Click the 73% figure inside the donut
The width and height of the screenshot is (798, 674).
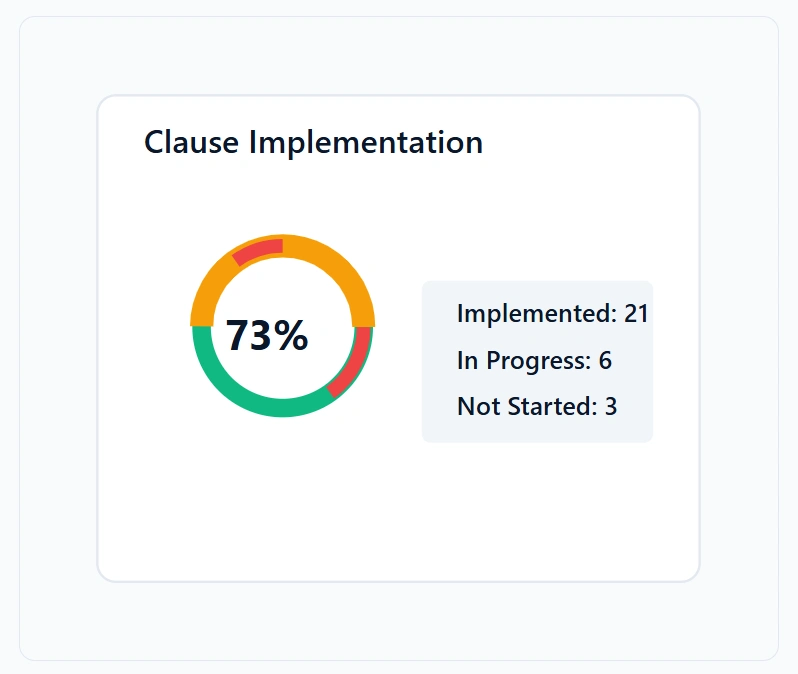pos(267,336)
